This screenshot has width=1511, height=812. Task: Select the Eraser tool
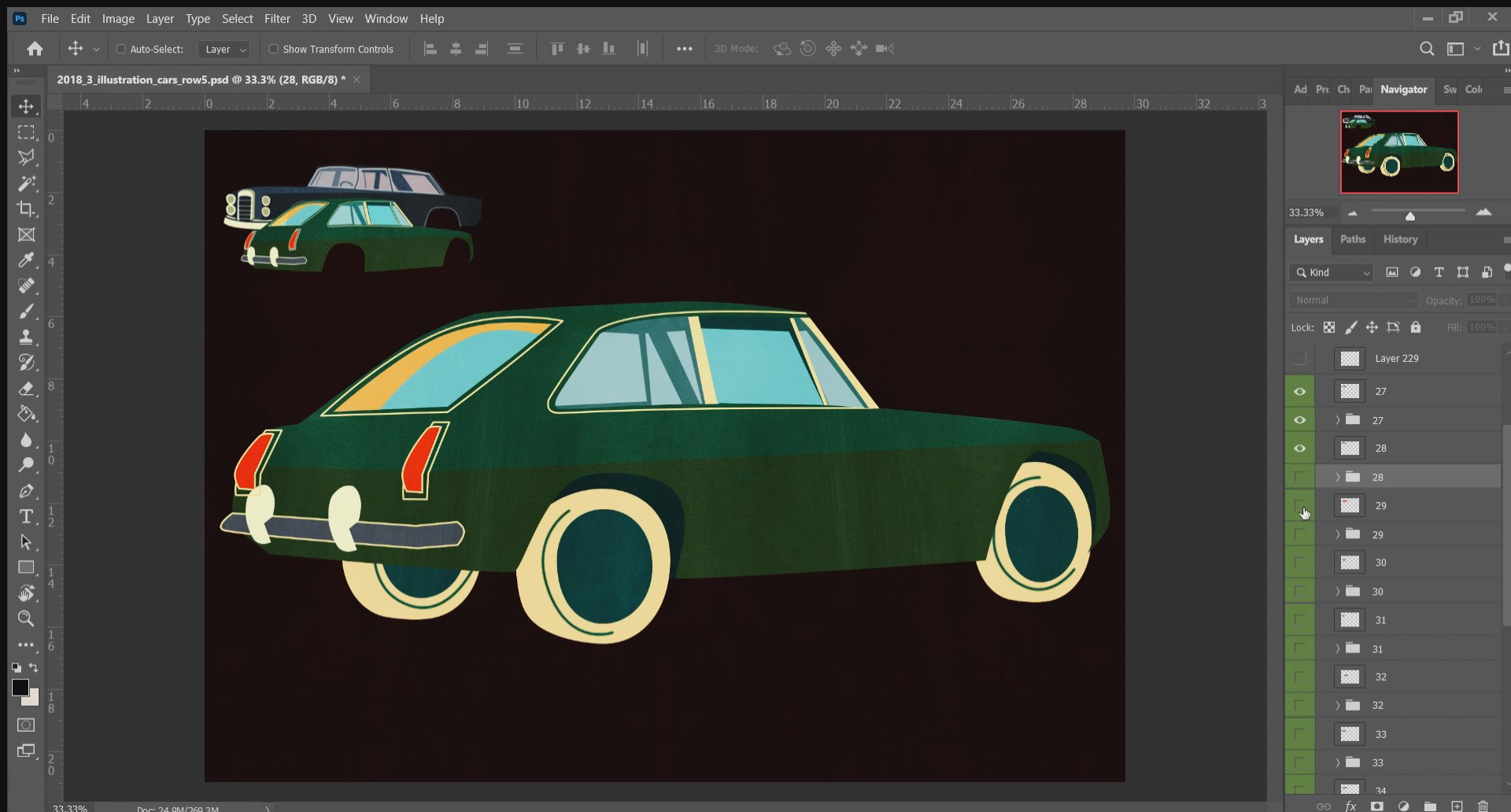coord(26,389)
